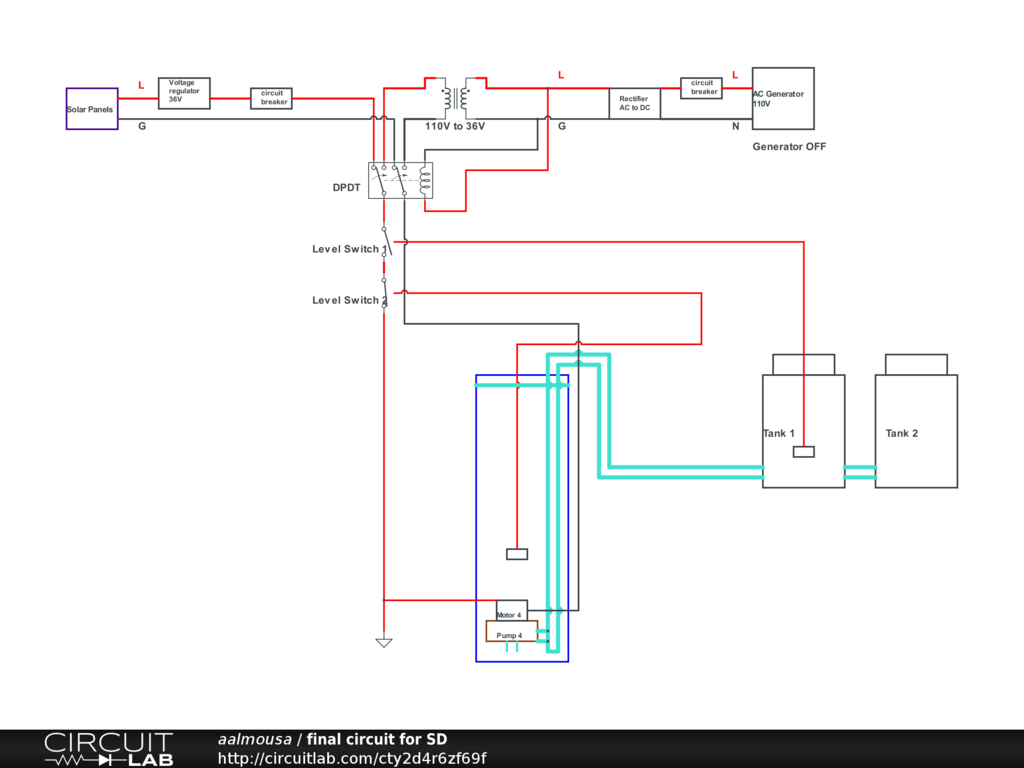The width and height of the screenshot is (1024, 768).
Task: Click the Solar Panels block
Action: click(92, 109)
